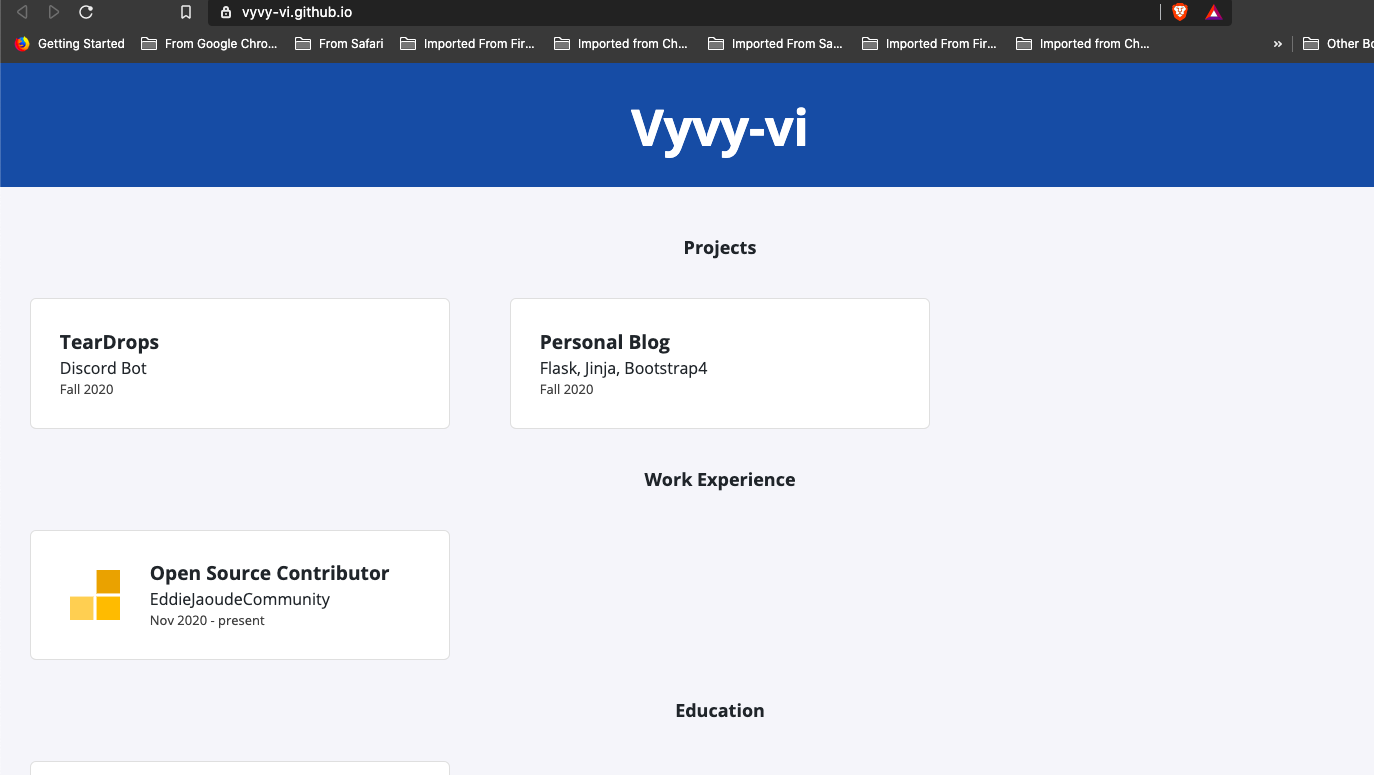Open Imported From Sa... bookmark folder
The height and width of the screenshot is (775, 1374).
point(775,43)
